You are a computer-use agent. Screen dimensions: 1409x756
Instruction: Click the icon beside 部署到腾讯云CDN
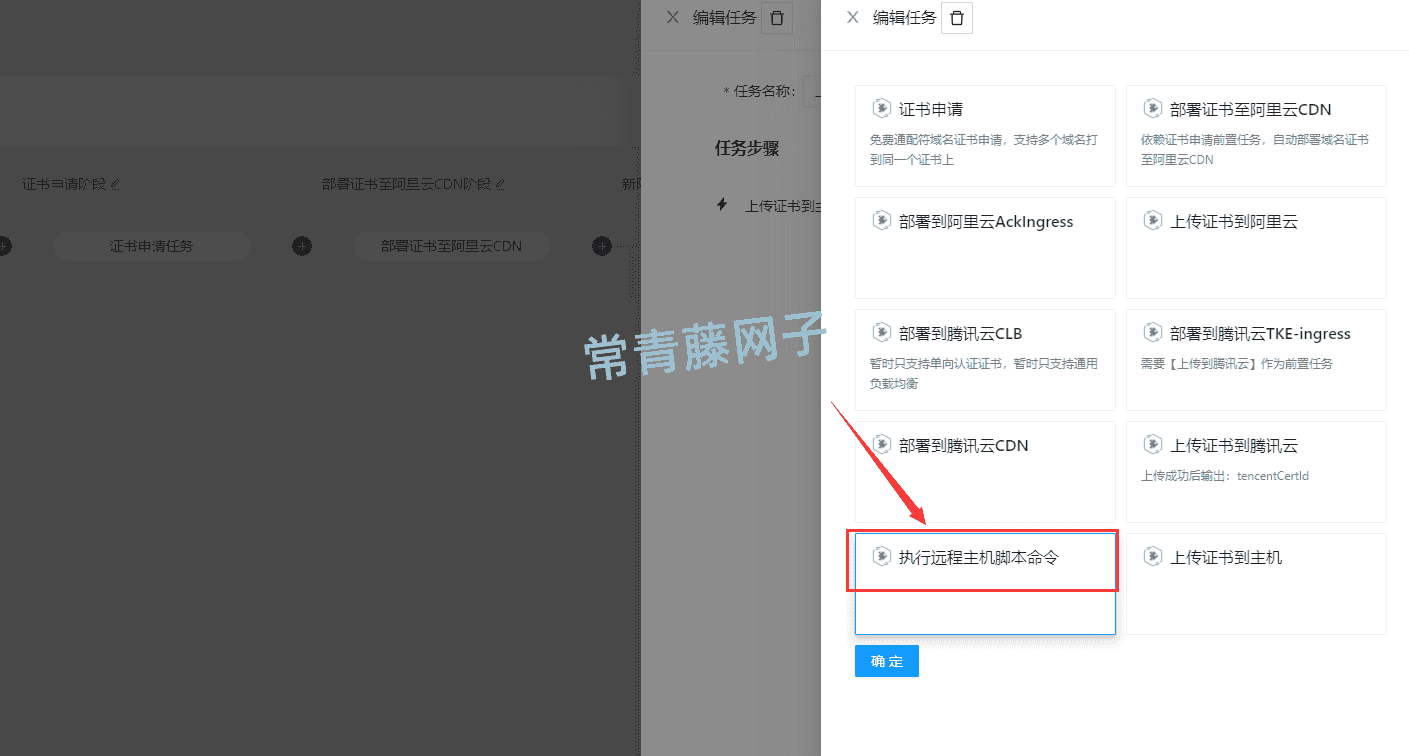pyautogui.click(x=881, y=444)
